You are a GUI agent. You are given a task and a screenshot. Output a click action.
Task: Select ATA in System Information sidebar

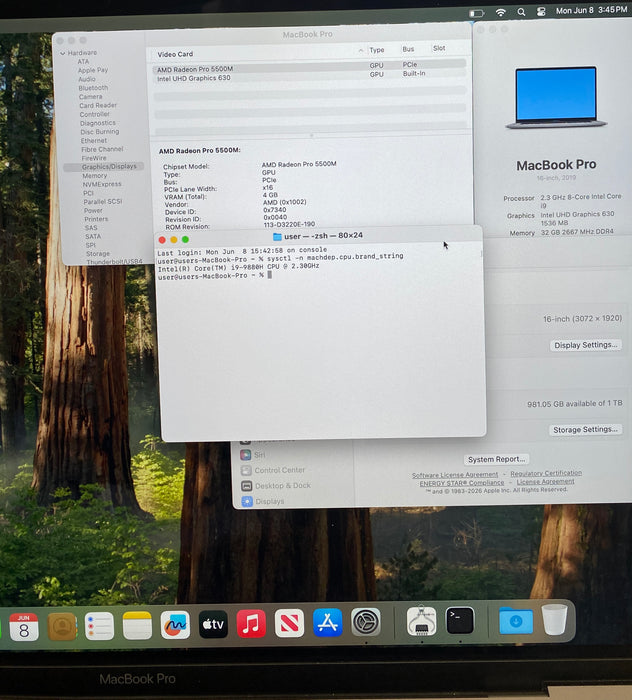[x=83, y=62]
